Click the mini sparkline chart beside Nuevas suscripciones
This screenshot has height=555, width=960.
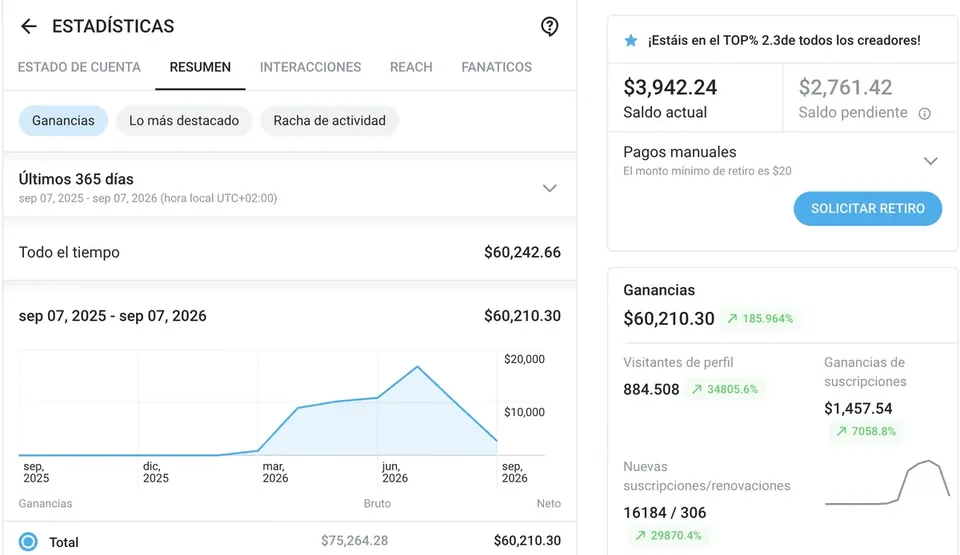point(887,483)
